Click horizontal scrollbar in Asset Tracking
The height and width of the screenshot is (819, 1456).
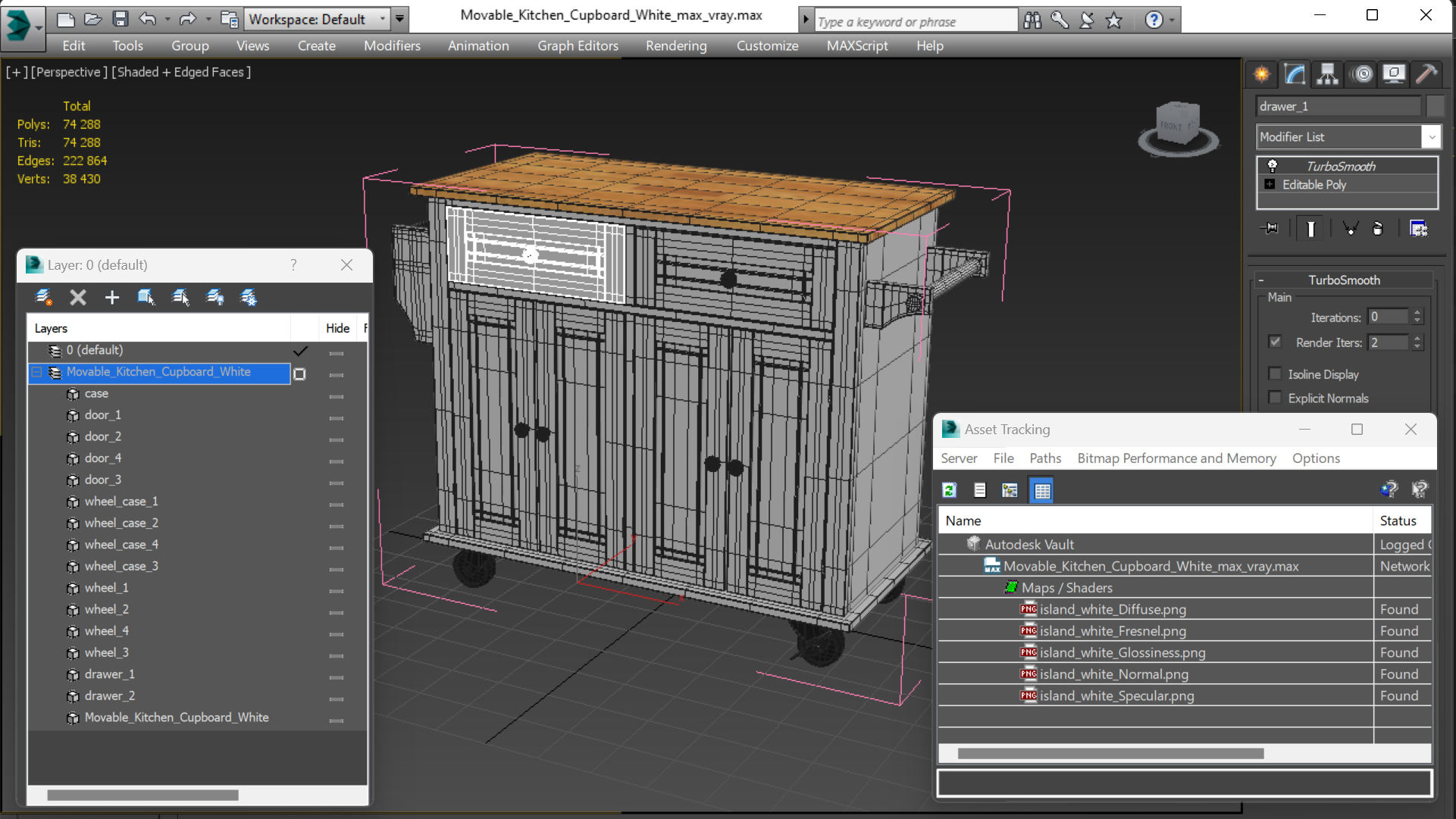[x=1110, y=753]
